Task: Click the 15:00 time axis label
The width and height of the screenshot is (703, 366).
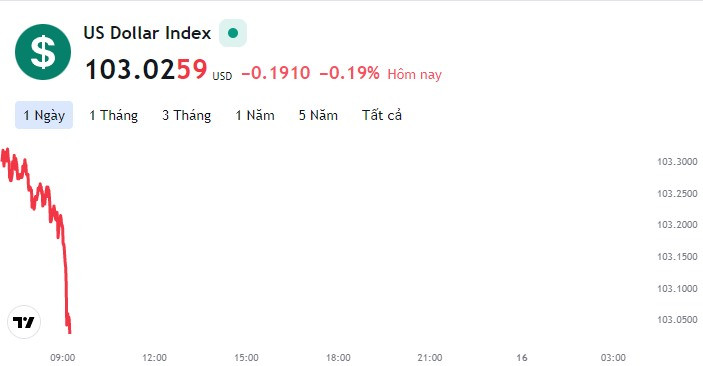Action: click(247, 357)
